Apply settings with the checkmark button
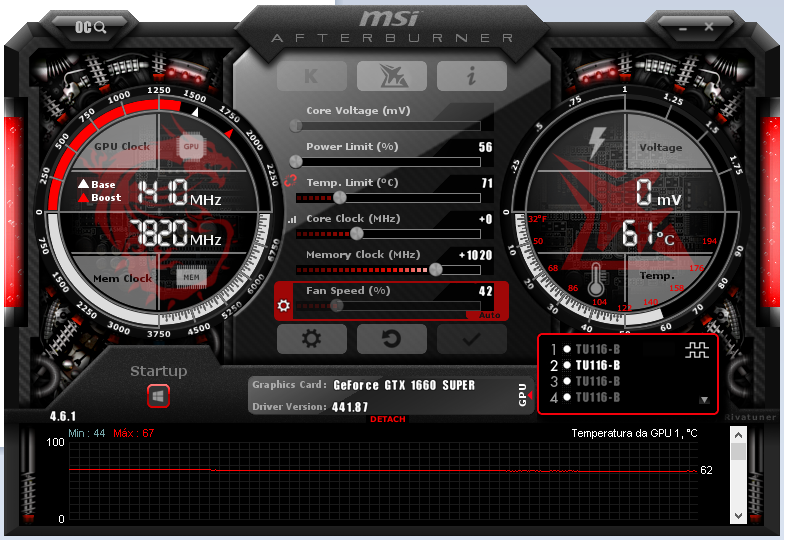The image size is (785, 540). [x=472, y=339]
